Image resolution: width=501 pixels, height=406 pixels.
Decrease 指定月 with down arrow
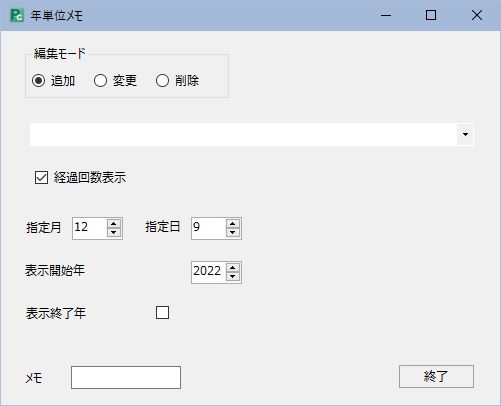point(114,232)
